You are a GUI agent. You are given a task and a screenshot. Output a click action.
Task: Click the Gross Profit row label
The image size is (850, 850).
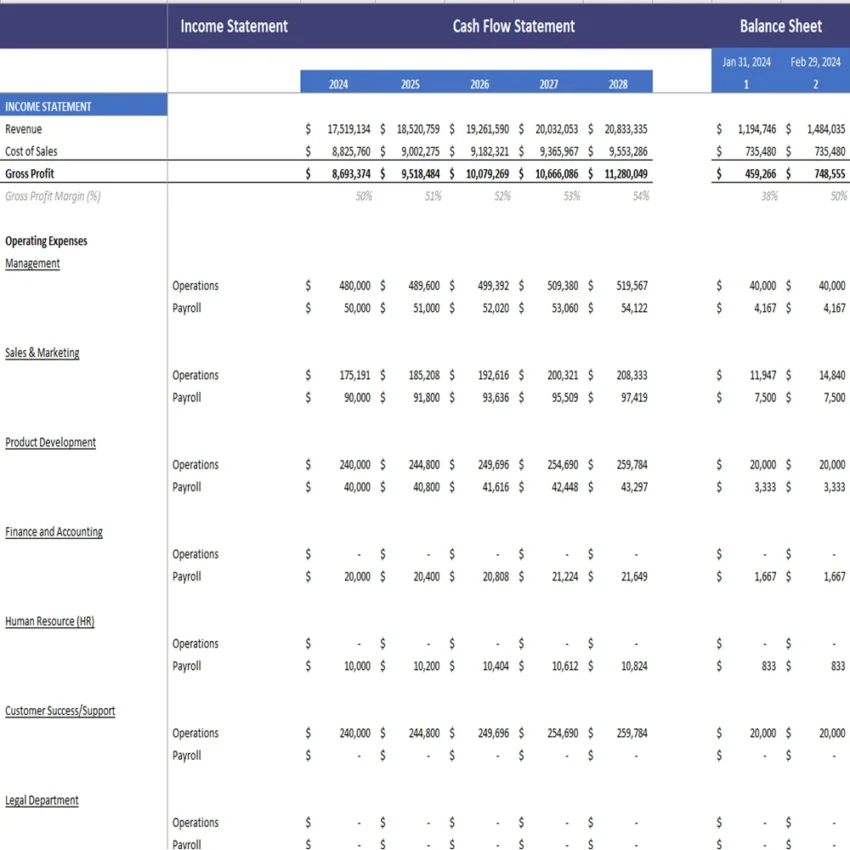[x=28, y=173]
